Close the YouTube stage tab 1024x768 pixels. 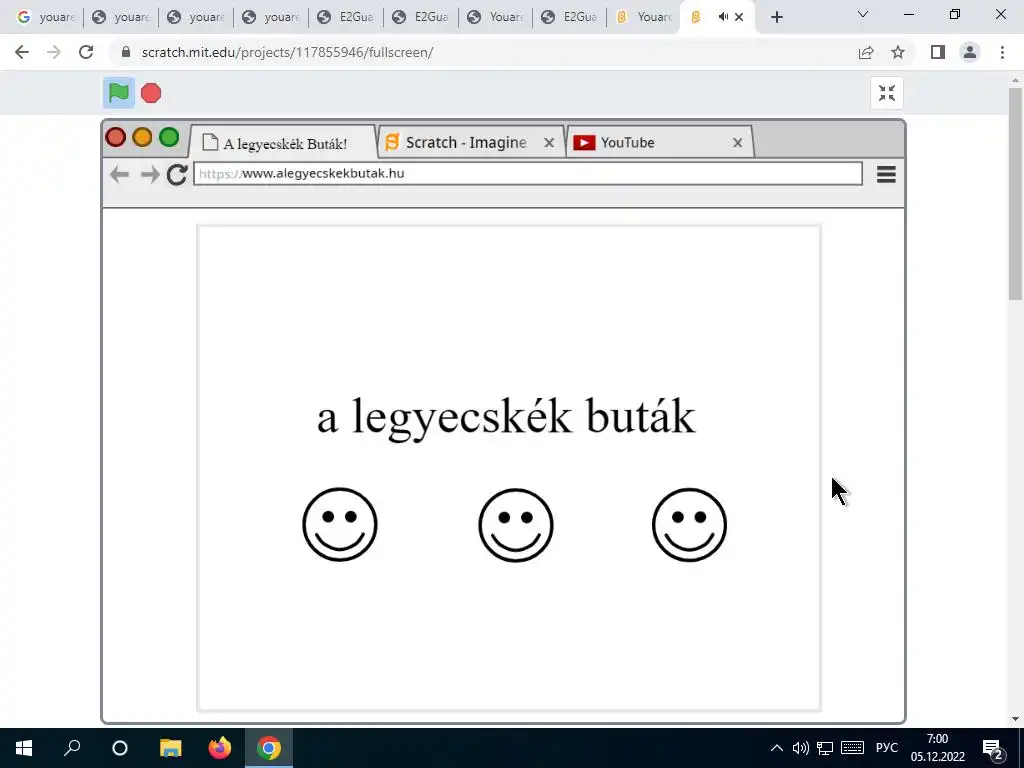[x=737, y=142]
